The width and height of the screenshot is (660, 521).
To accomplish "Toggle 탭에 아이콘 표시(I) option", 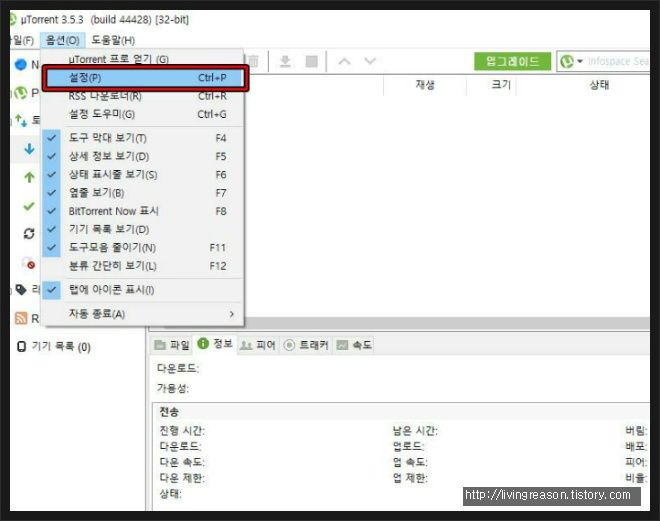I will point(143,290).
